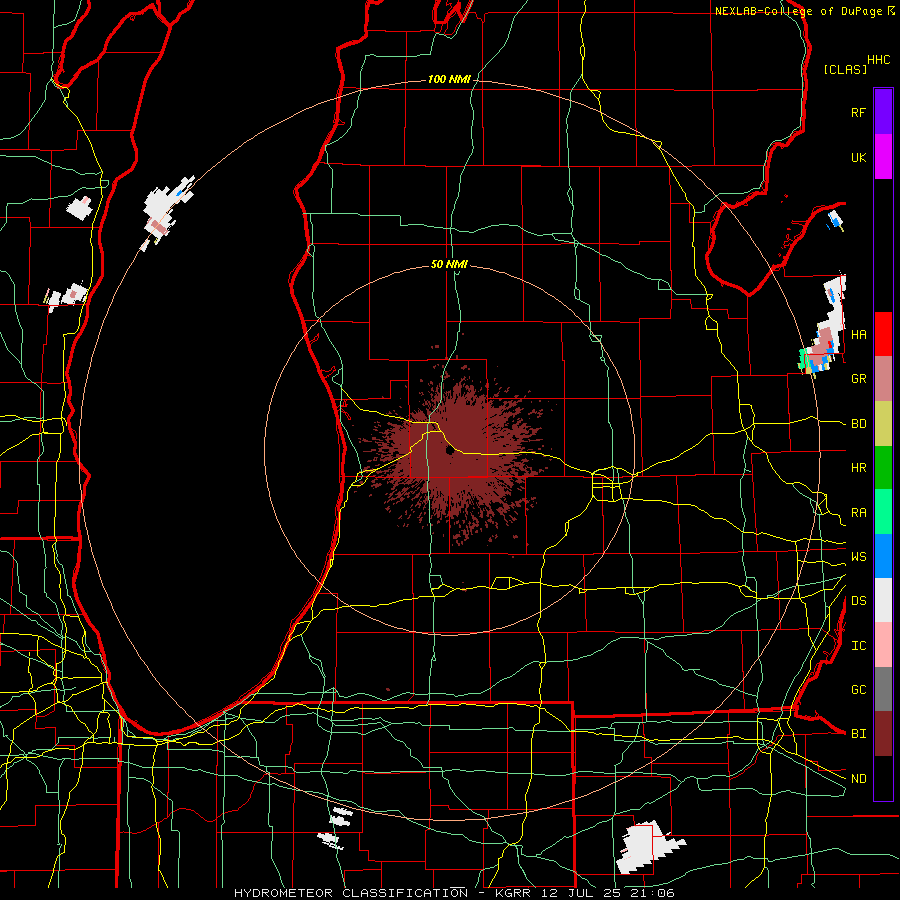Image resolution: width=900 pixels, height=900 pixels.
Task: Click the '[CLAS]' legend header text
Action: [845, 69]
